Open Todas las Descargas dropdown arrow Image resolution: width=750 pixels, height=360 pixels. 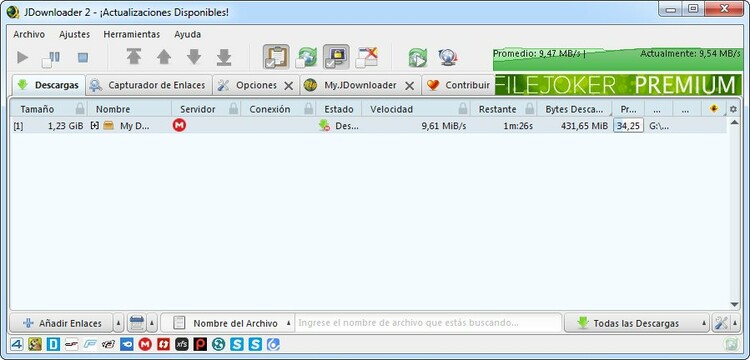(x=704, y=323)
